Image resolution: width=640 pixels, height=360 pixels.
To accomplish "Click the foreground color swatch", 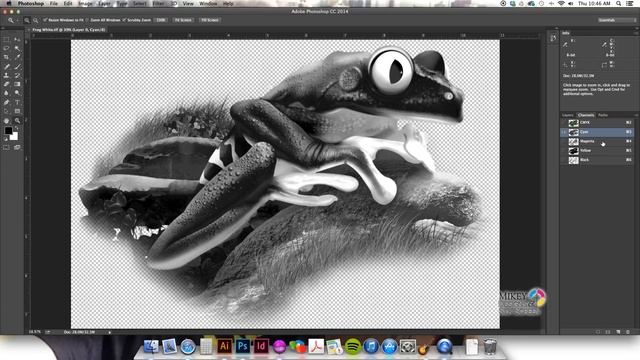I will (x=8, y=131).
